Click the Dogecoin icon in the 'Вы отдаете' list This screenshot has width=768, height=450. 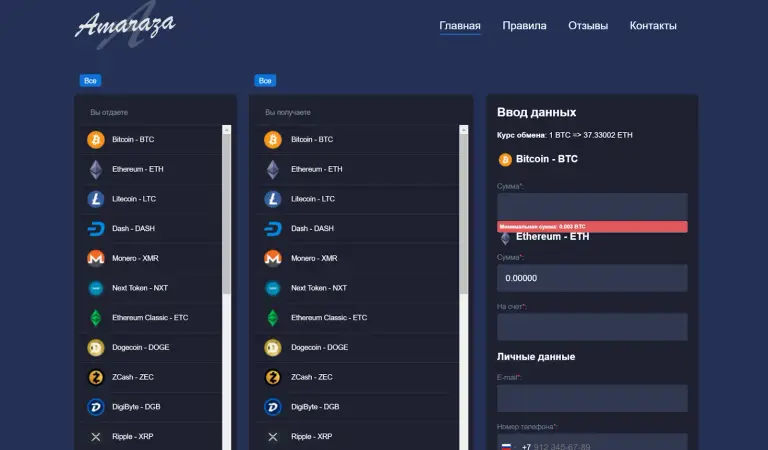tap(96, 348)
